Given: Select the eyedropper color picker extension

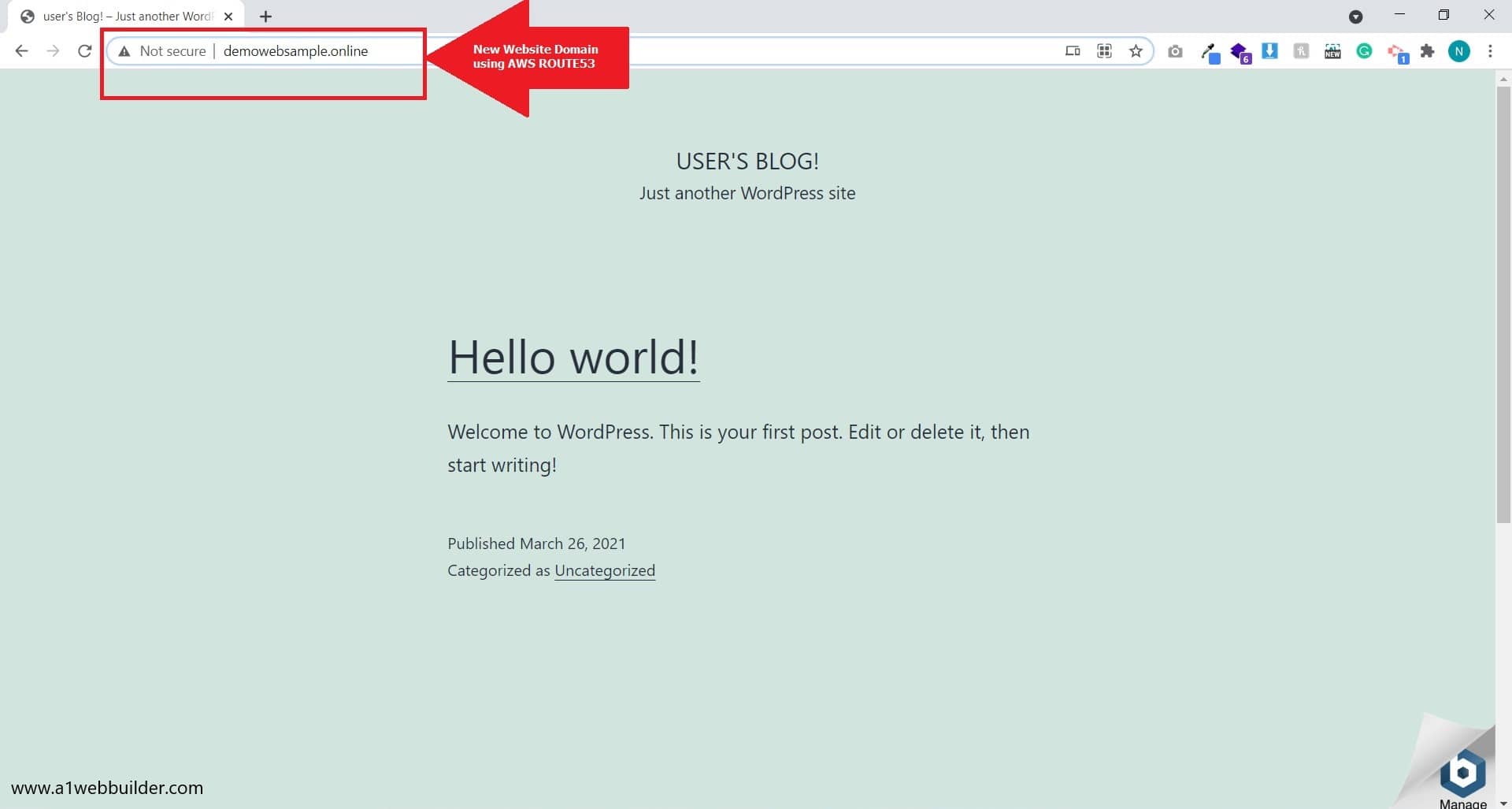Looking at the screenshot, I should (1210, 50).
